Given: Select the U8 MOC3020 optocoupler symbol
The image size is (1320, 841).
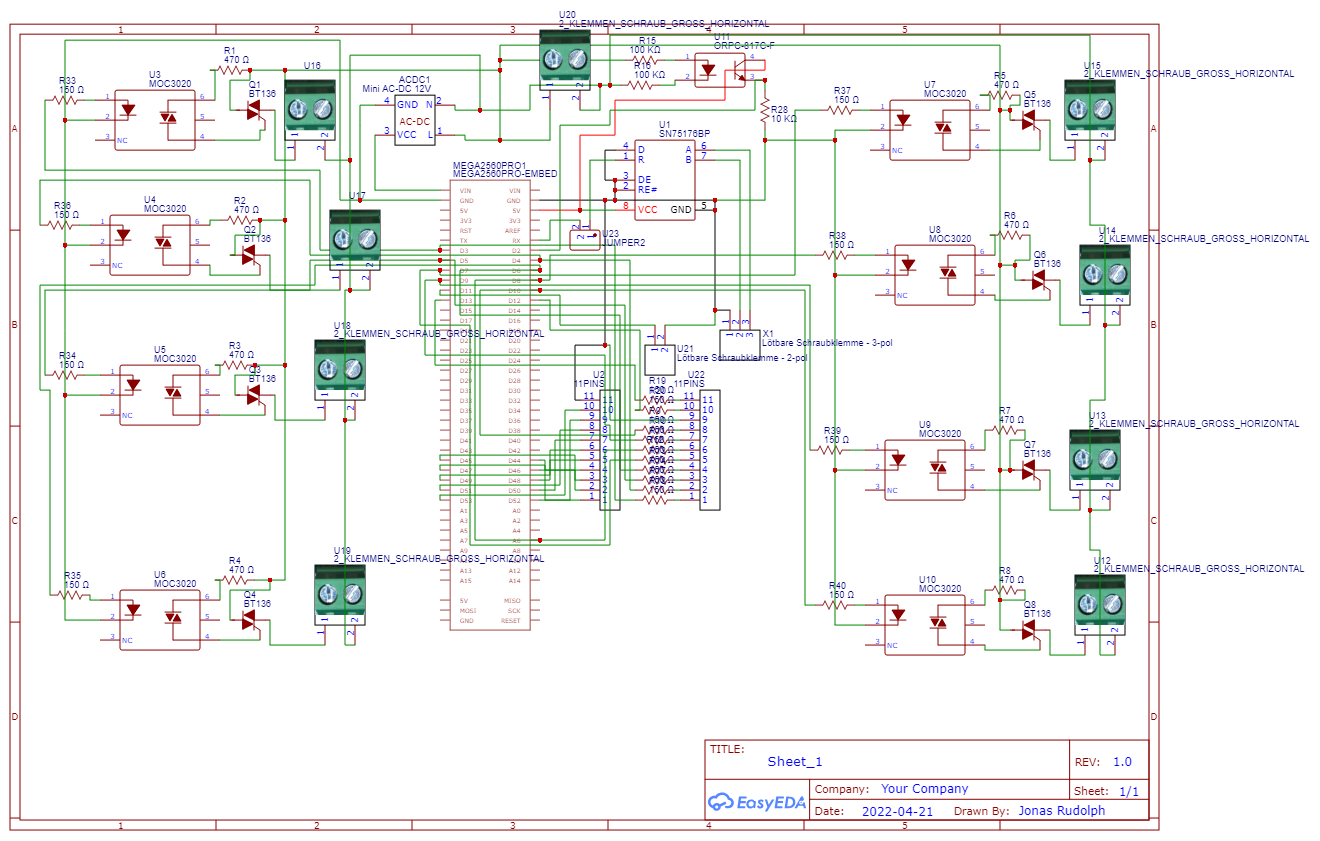Looking at the screenshot, I should (935, 275).
